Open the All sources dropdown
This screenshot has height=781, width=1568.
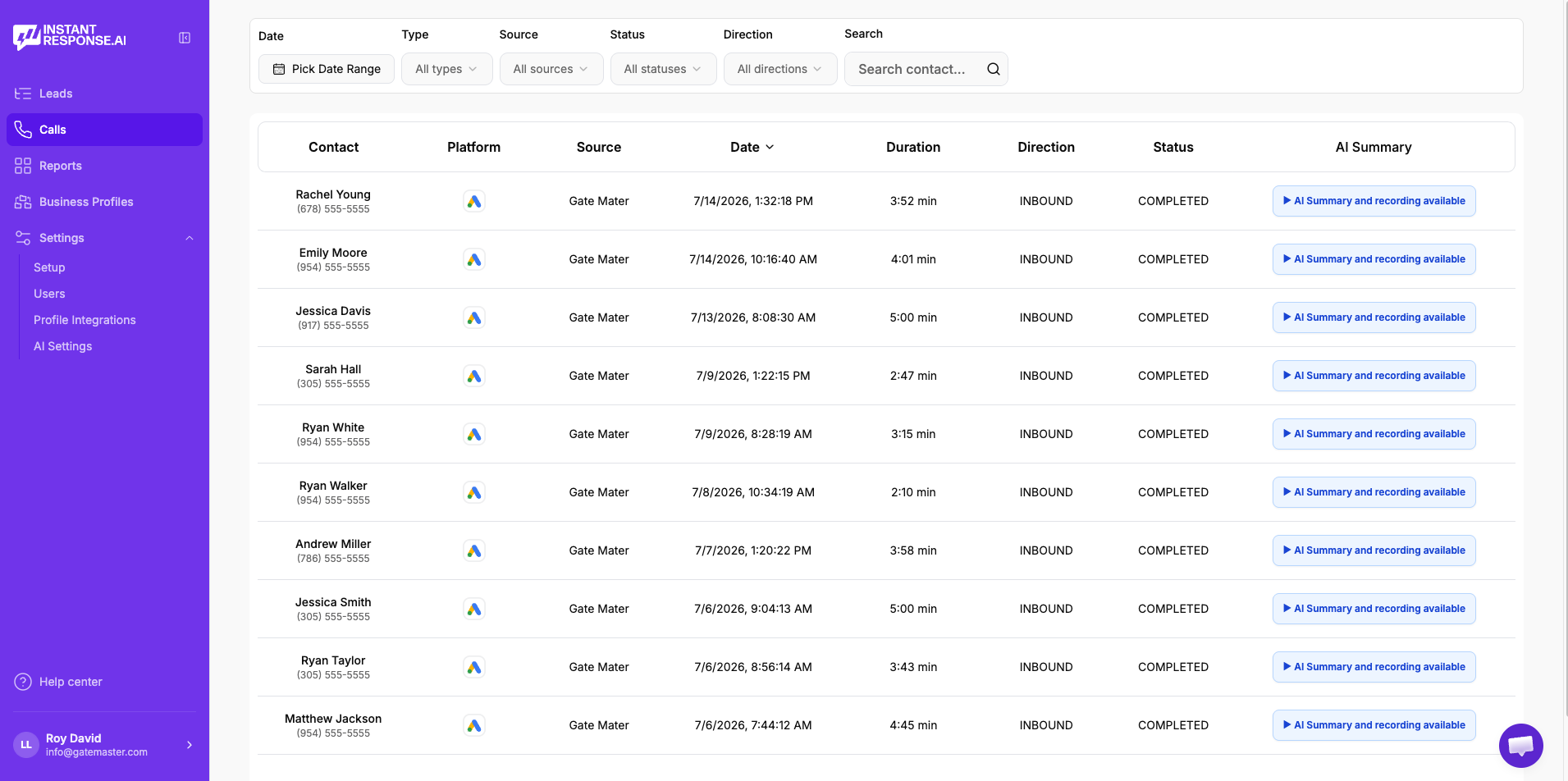click(x=551, y=69)
